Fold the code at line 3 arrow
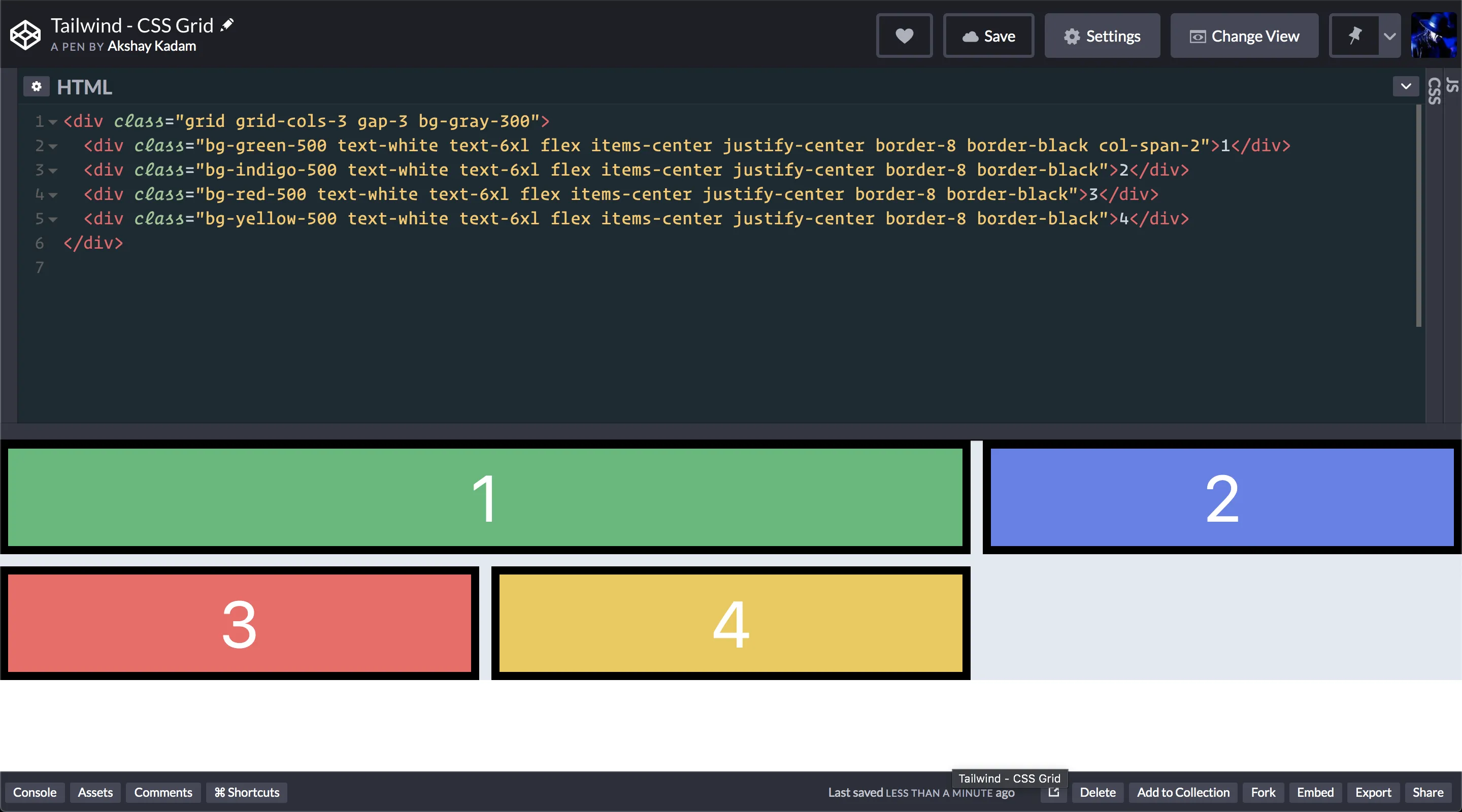1462x812 pixels. pyautogui.click(x=53, y=170)
